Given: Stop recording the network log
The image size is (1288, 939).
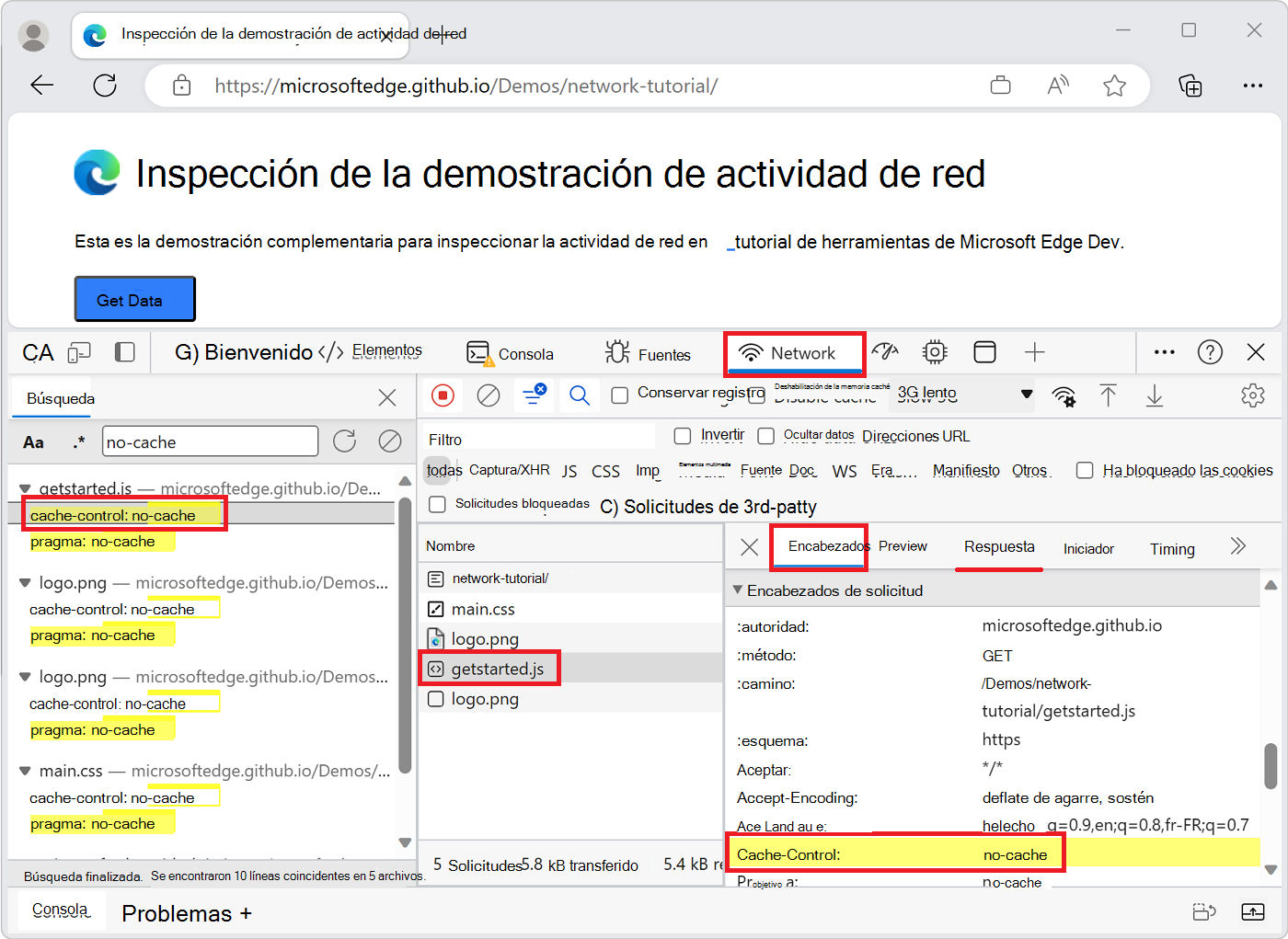Looking at the screenshot, I should point(443,395).
